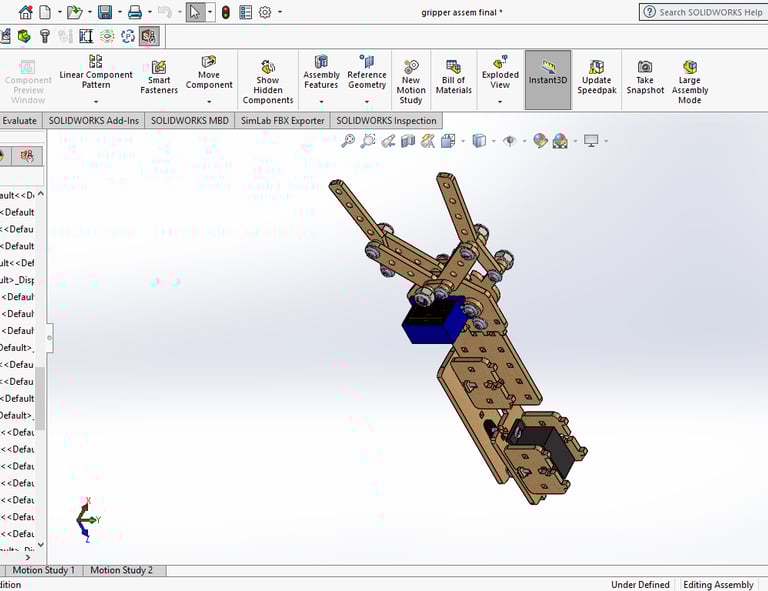Click Apply Scene icon
The height and width of the screenshot is (591, 768).
560,141
